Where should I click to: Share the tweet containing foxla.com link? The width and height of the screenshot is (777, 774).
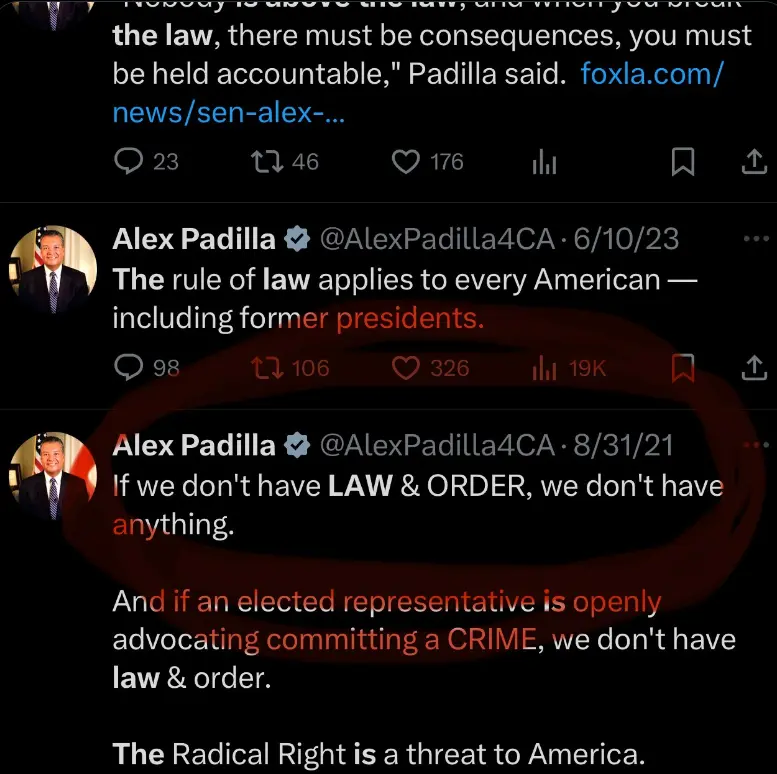click(x=752, y=162)
